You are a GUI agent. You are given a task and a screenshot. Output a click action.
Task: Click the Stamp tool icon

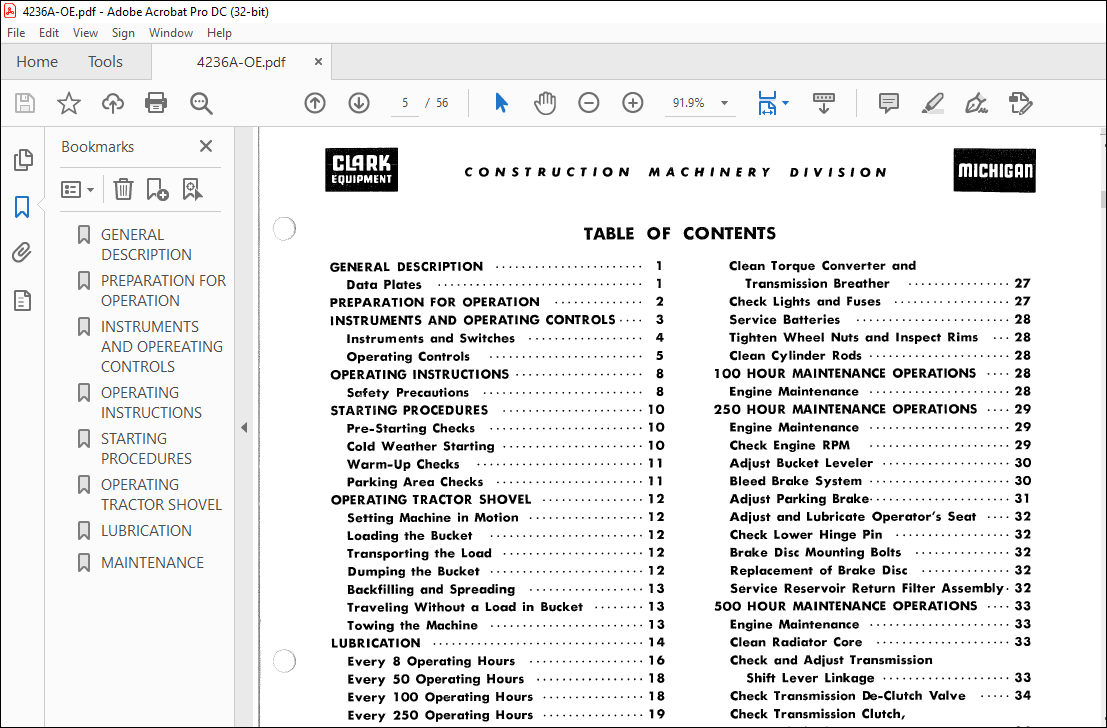1020,103
